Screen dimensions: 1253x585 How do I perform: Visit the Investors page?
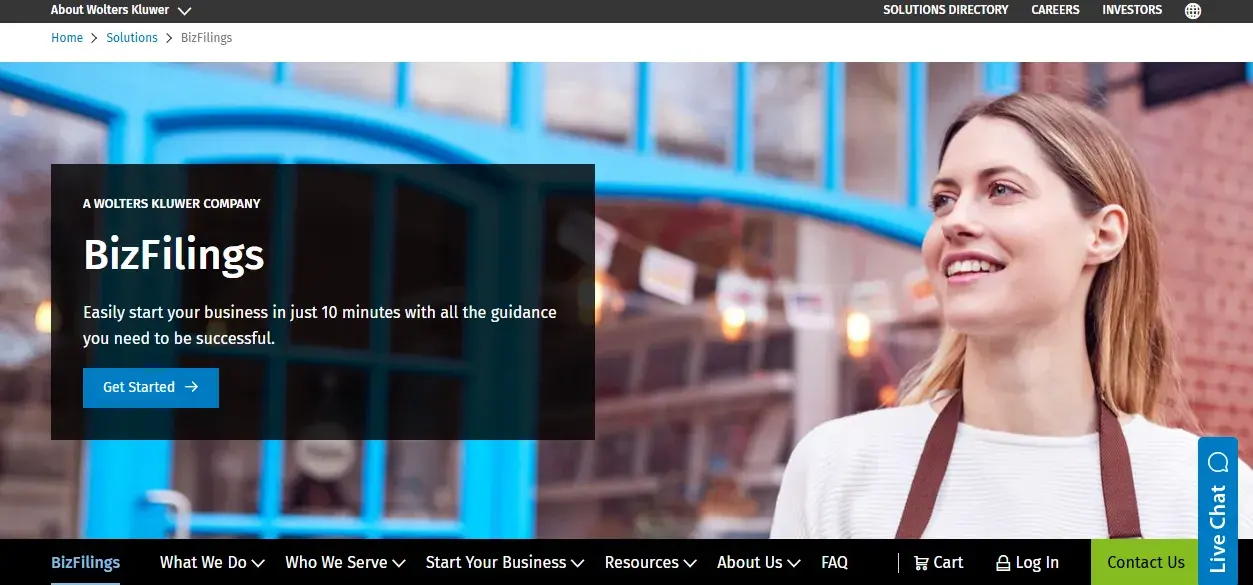(1132, 10)
